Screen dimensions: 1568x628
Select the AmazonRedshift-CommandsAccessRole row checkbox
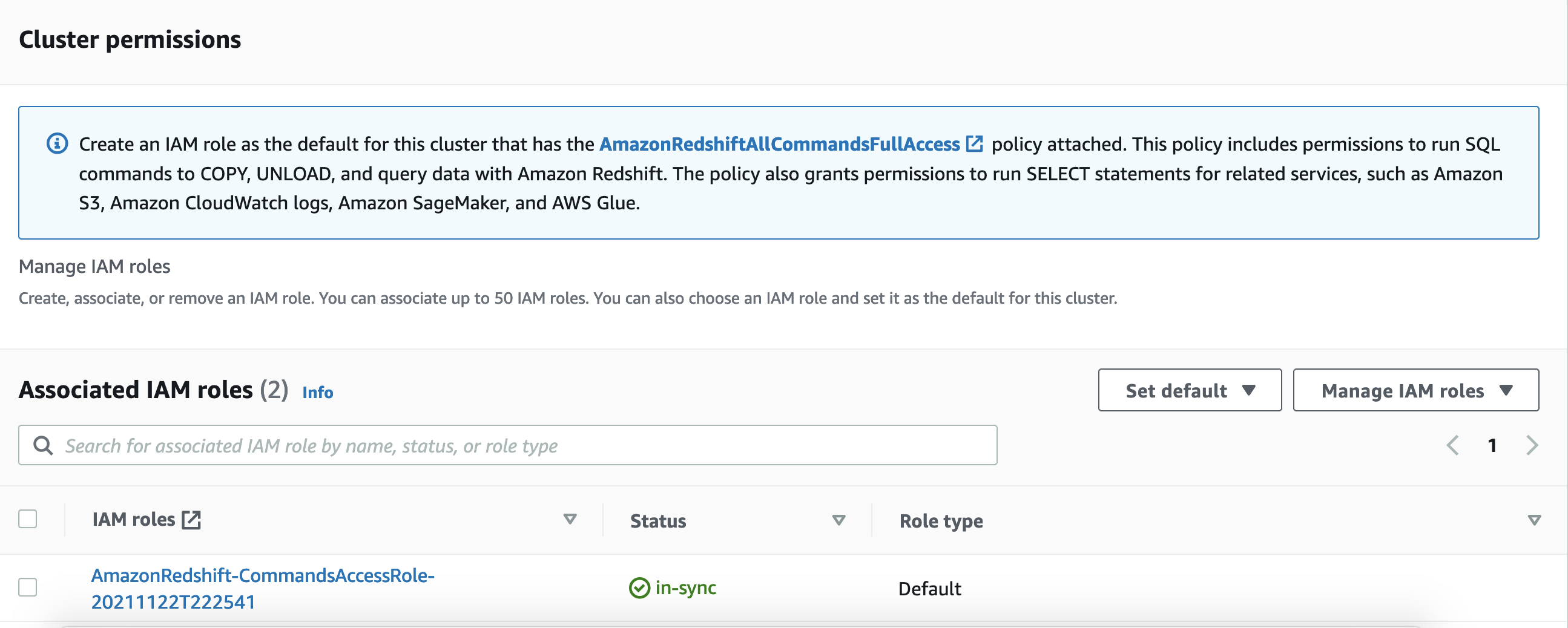(x=27, y=587)
